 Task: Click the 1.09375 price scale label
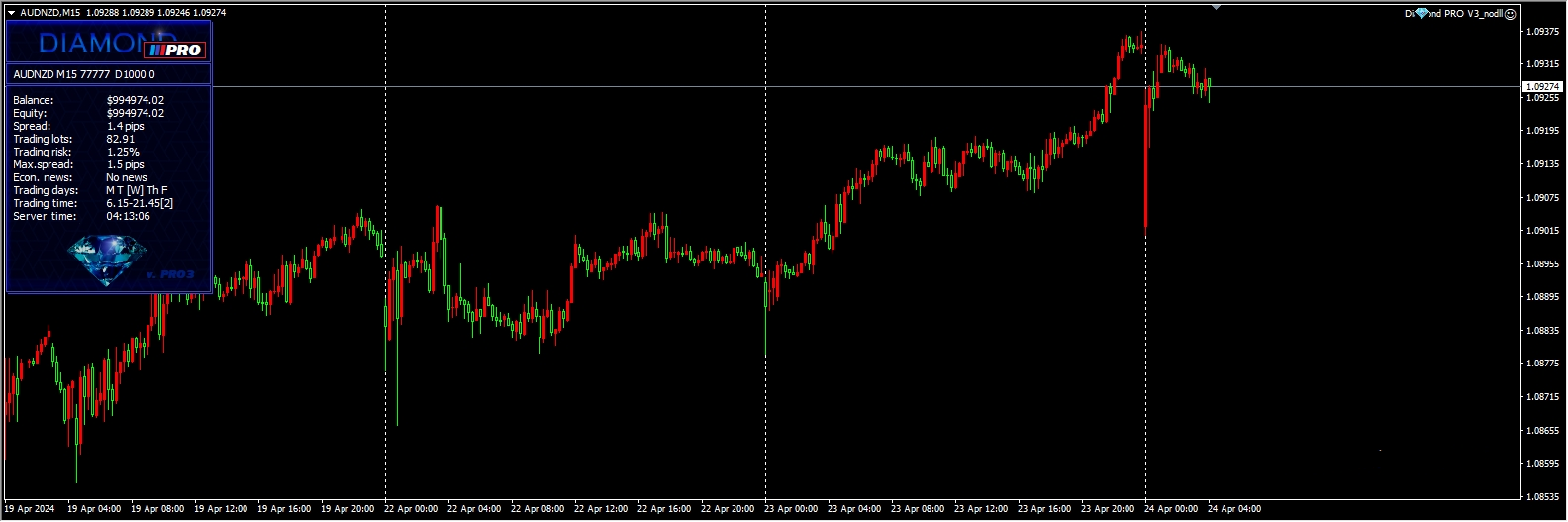[1542, 32]
